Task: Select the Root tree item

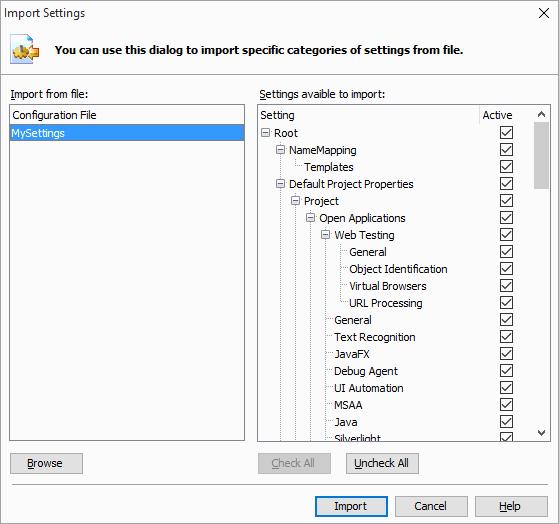Action: [x=286, y=133]
